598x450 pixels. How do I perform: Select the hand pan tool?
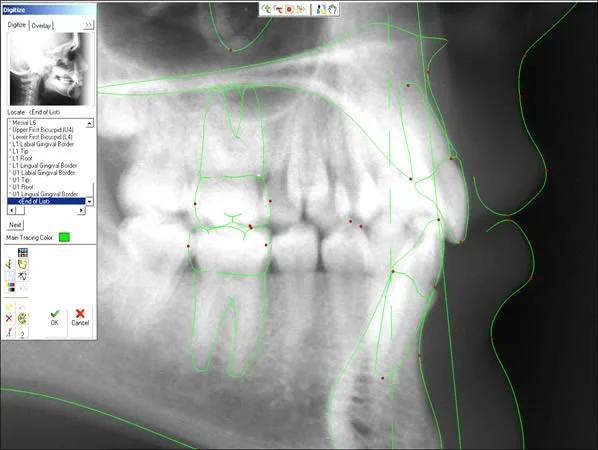333,9
